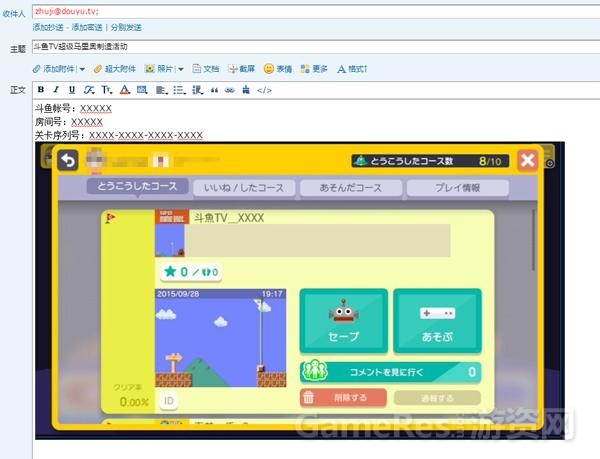Viewport: 600px width, 459px height.
Task: Insert a photo via 照片
Action: pyautogui.click(x=159, y=69)
